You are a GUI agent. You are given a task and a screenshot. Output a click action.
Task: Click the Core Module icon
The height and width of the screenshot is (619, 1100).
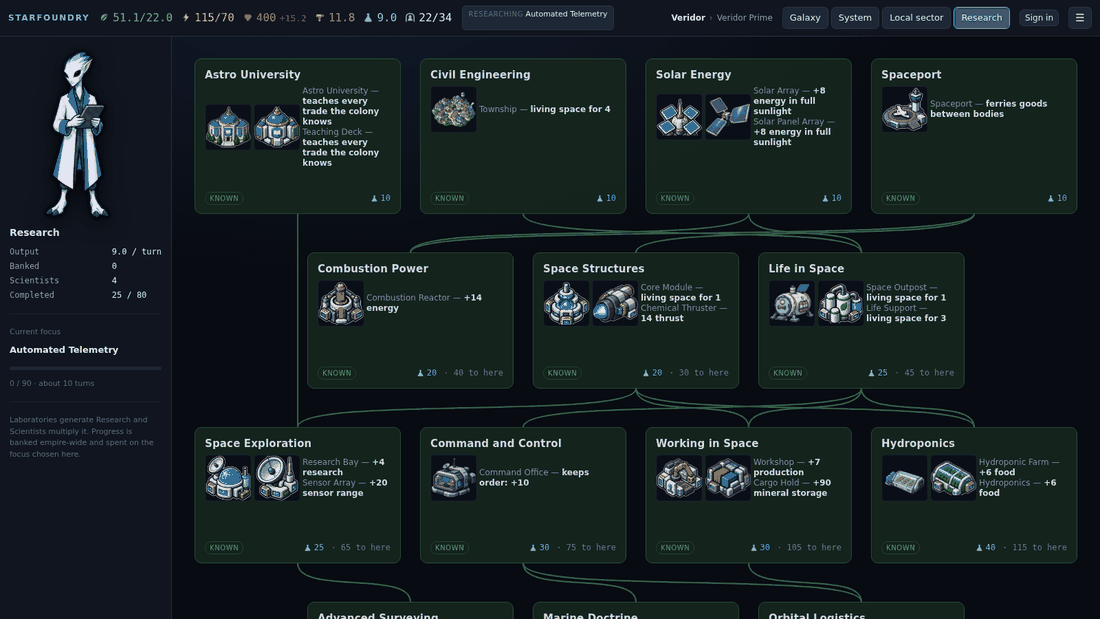566,303
